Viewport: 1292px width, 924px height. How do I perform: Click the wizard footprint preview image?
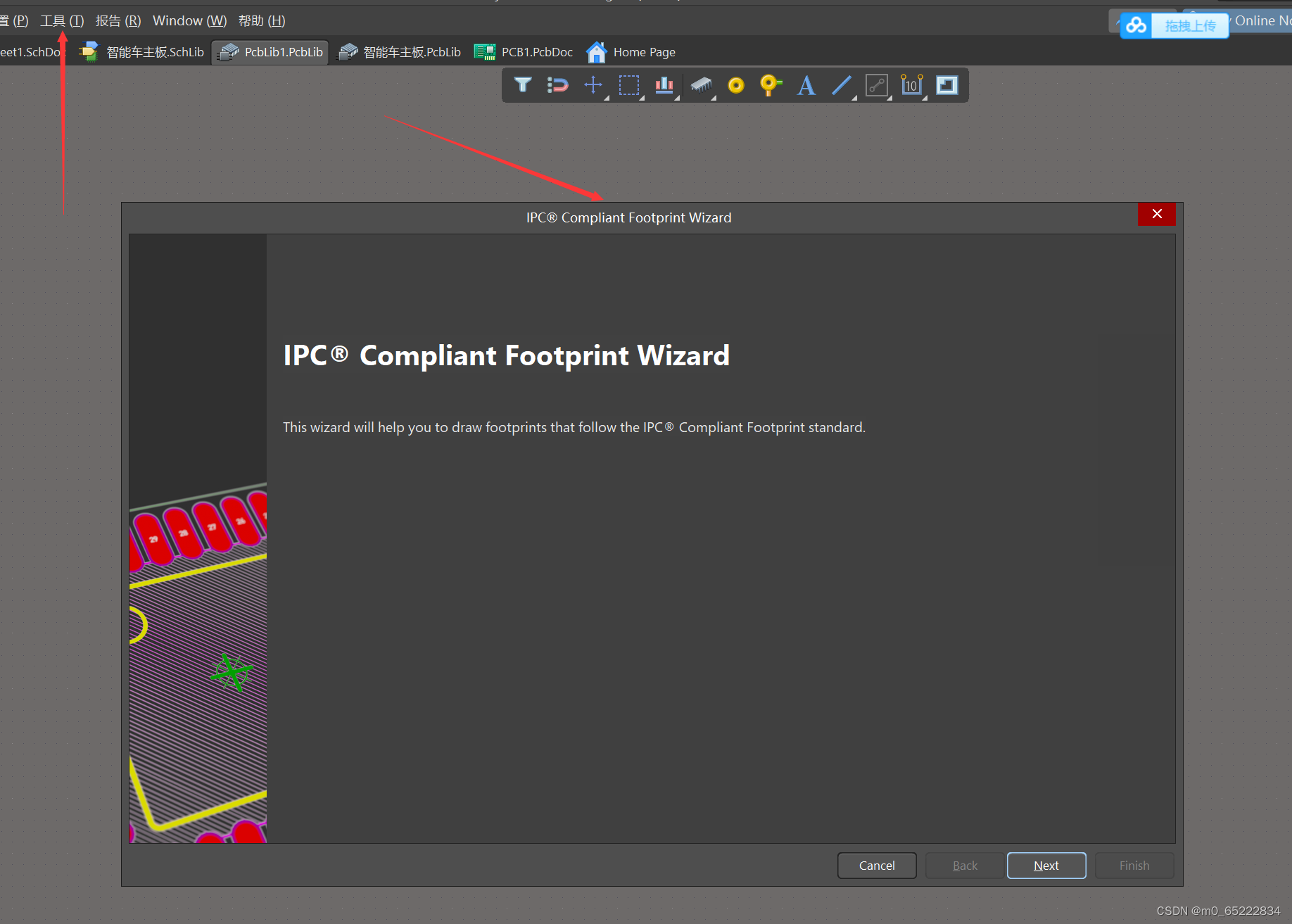pyautogui.click(x=198, y=538)
